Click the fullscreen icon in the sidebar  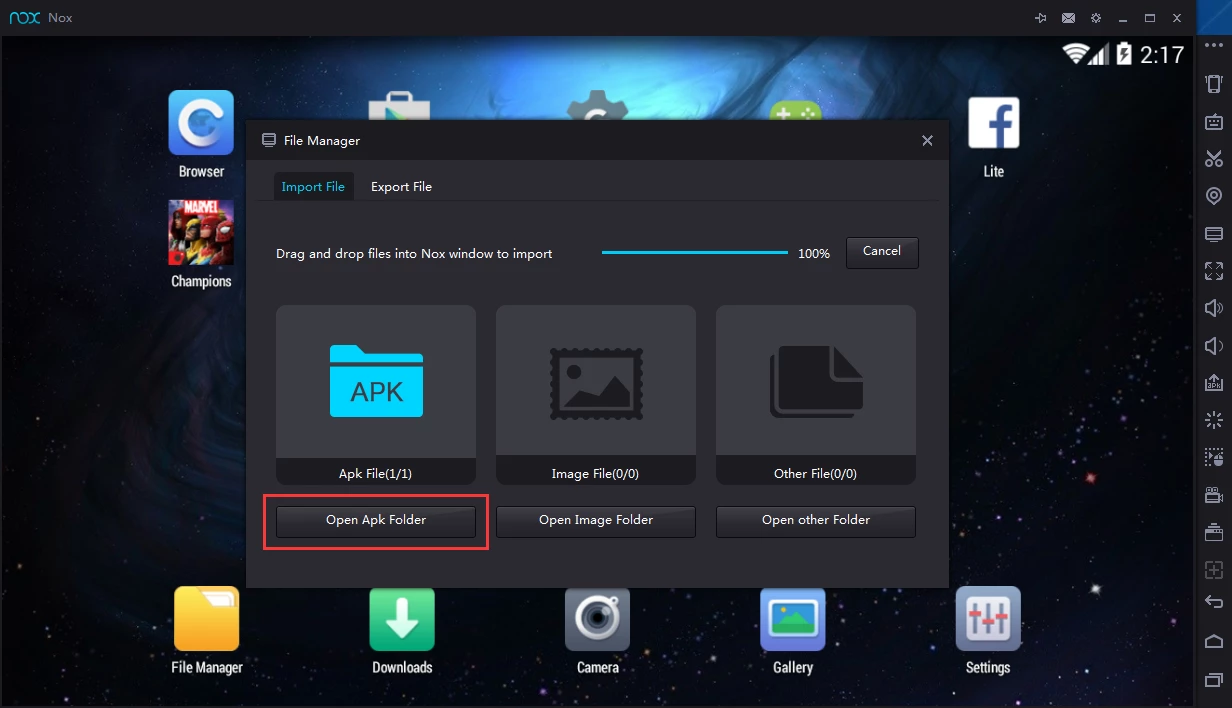click(1214, 271)
